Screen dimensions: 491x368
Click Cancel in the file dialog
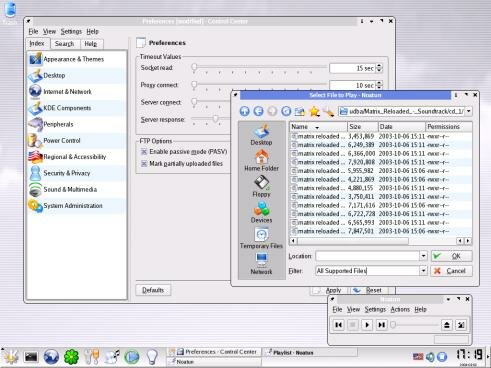tap(451, 271)
